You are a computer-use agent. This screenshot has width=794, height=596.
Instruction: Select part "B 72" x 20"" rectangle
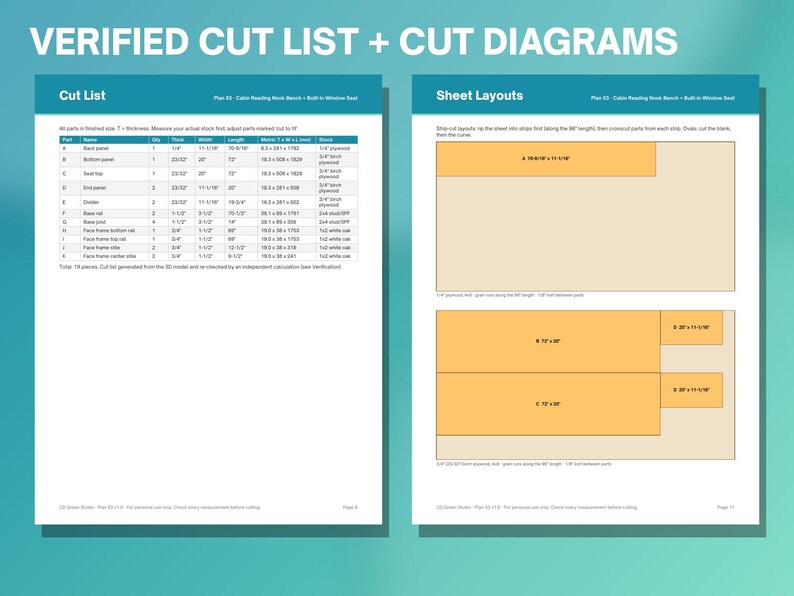click(x=548, y=341)
